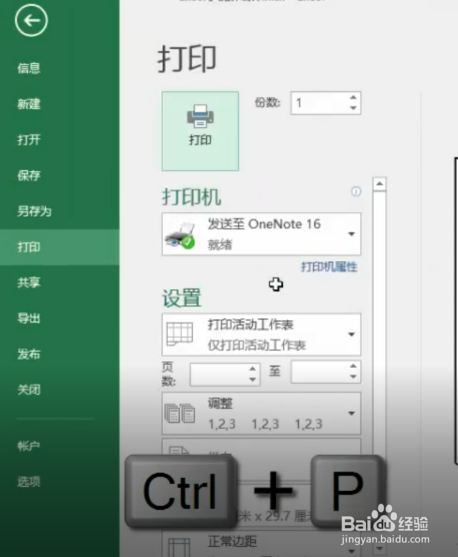
Task: Click the OneNote printer status icon
Action: [x=180, y=236]
